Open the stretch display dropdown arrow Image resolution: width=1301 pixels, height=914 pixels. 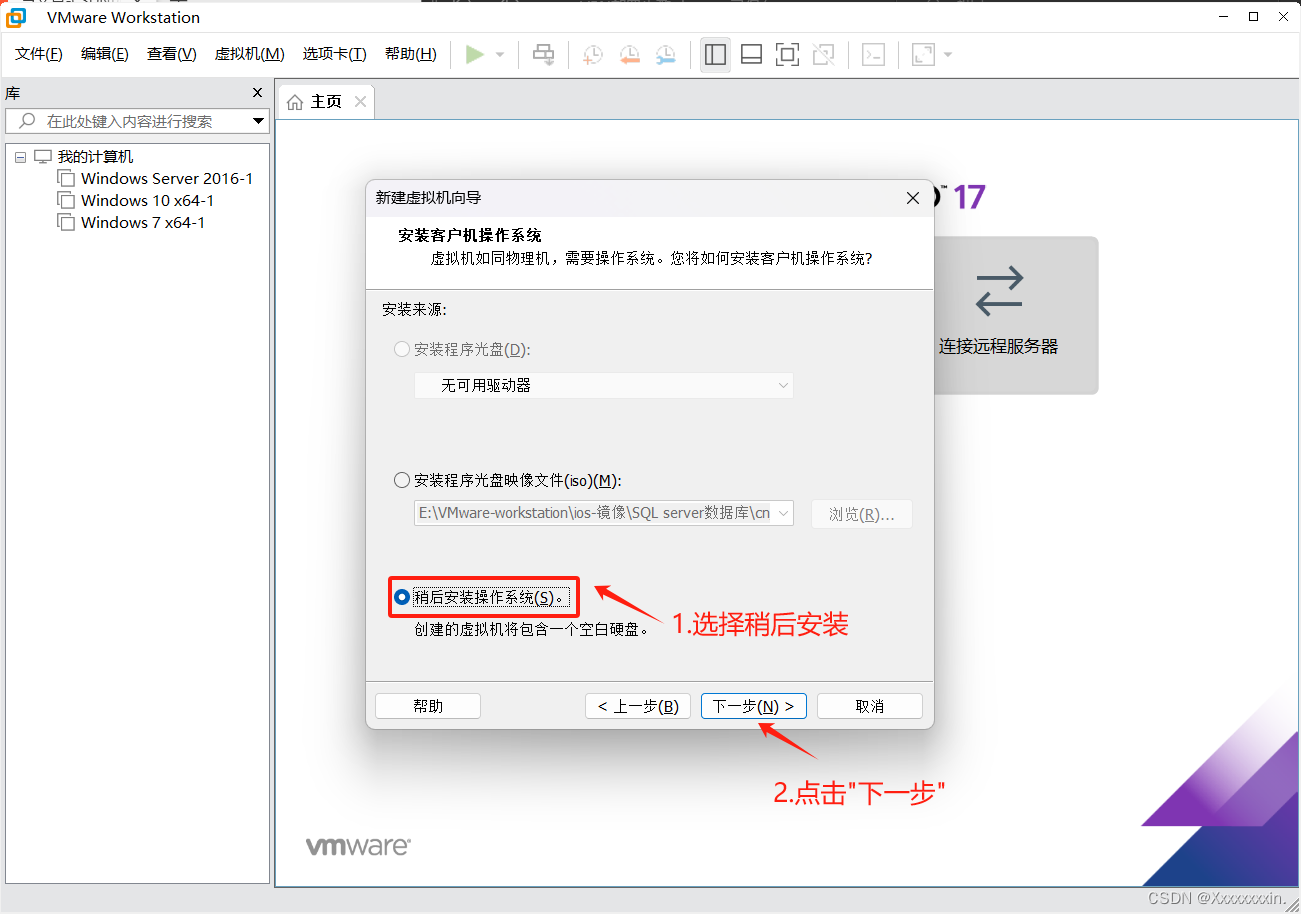948,54
